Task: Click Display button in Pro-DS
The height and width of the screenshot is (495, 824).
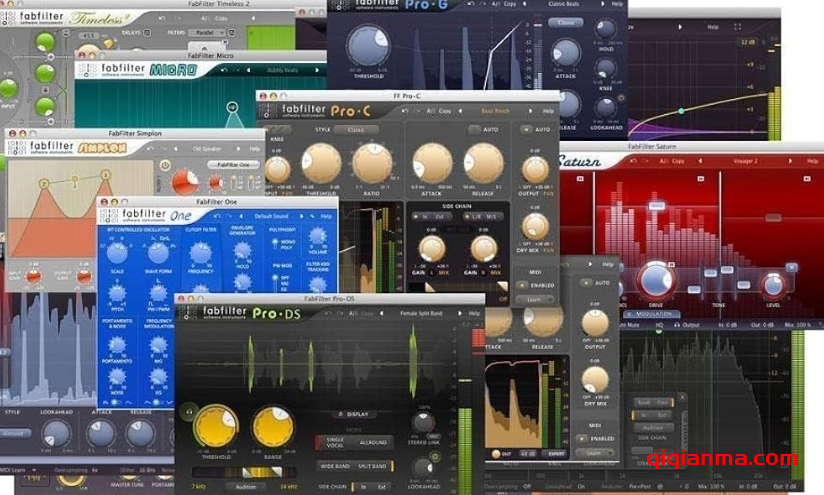Action: point(354,414)
